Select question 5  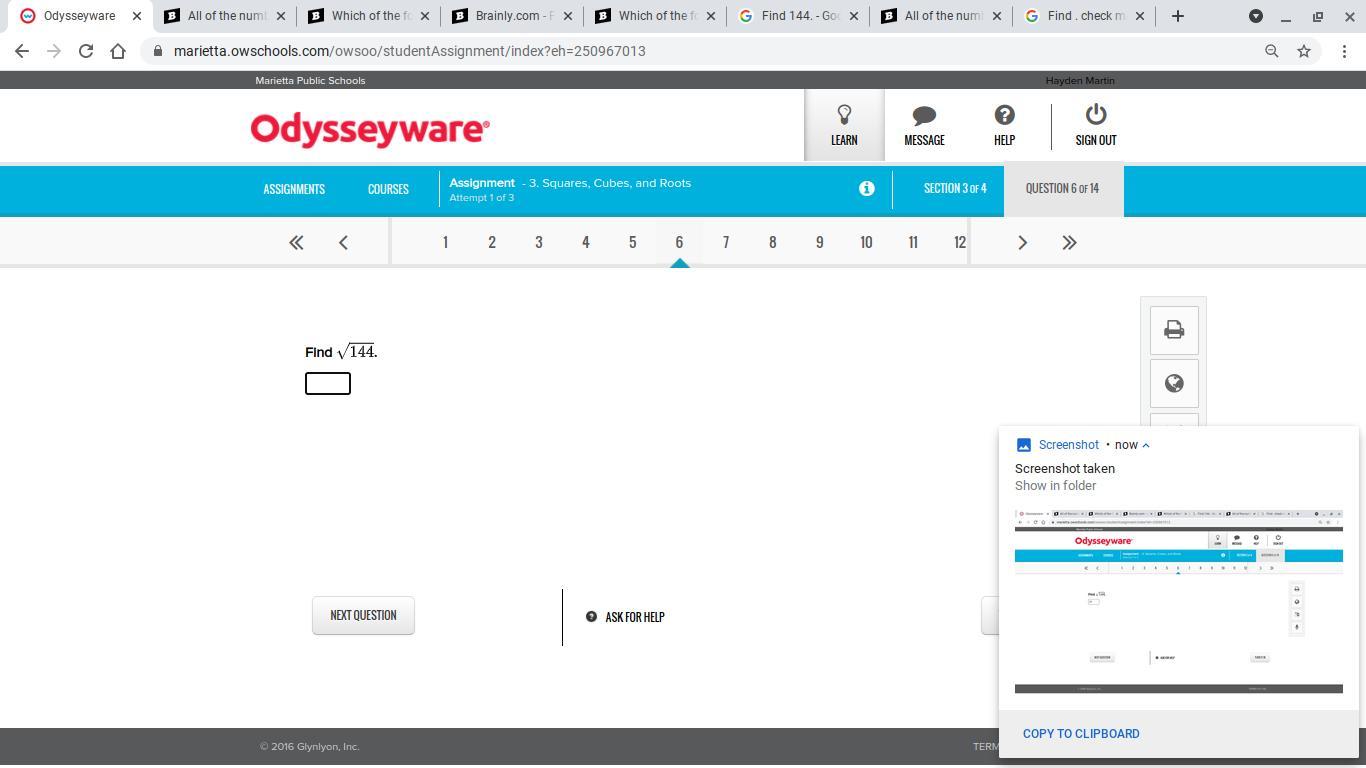[632, 242]
